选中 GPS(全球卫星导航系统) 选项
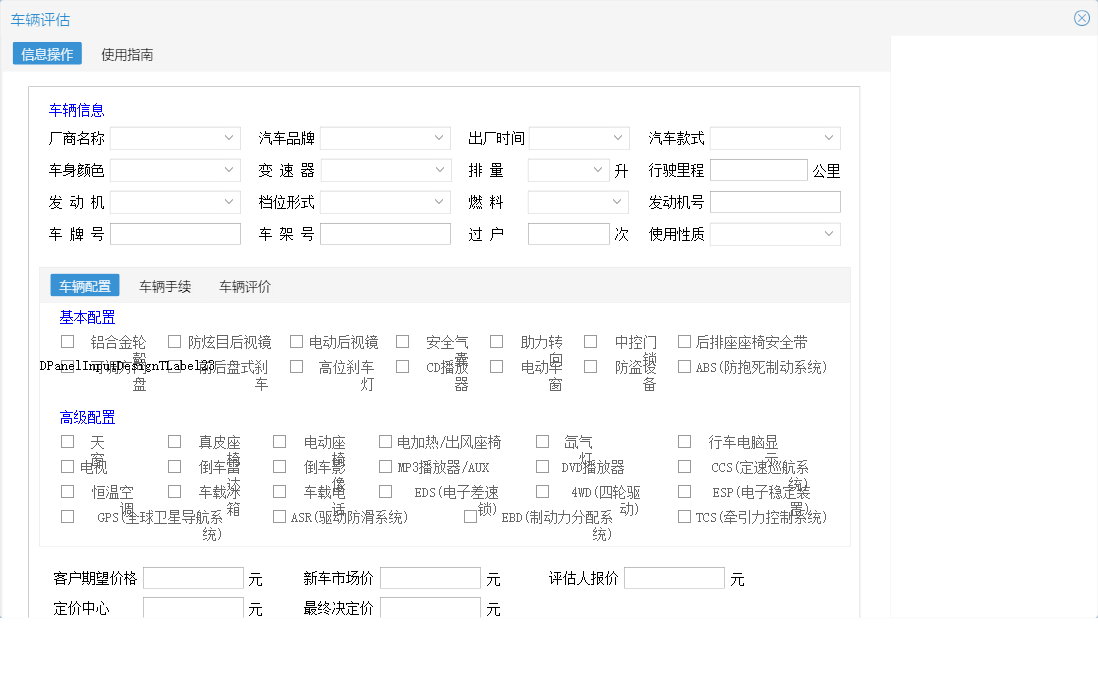The height and width of the screenshot is (687, 1098). (x=67, y=515)
